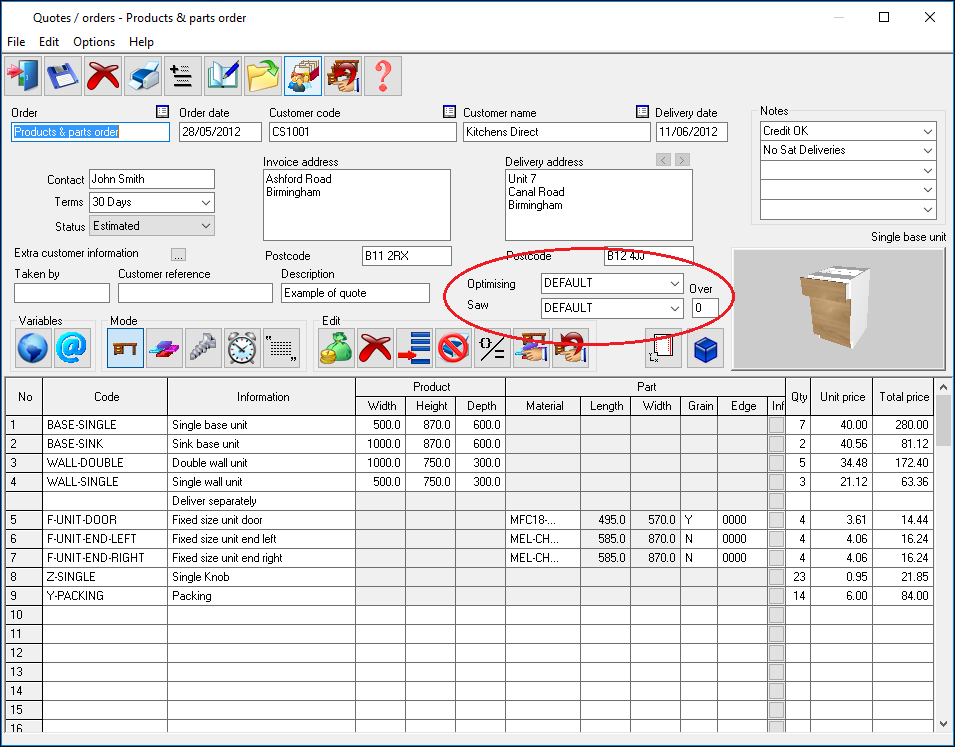This screenshot has width=955, height=747.
Task: Save the order with the floppy disk icon
Action: tap(63, 76)
